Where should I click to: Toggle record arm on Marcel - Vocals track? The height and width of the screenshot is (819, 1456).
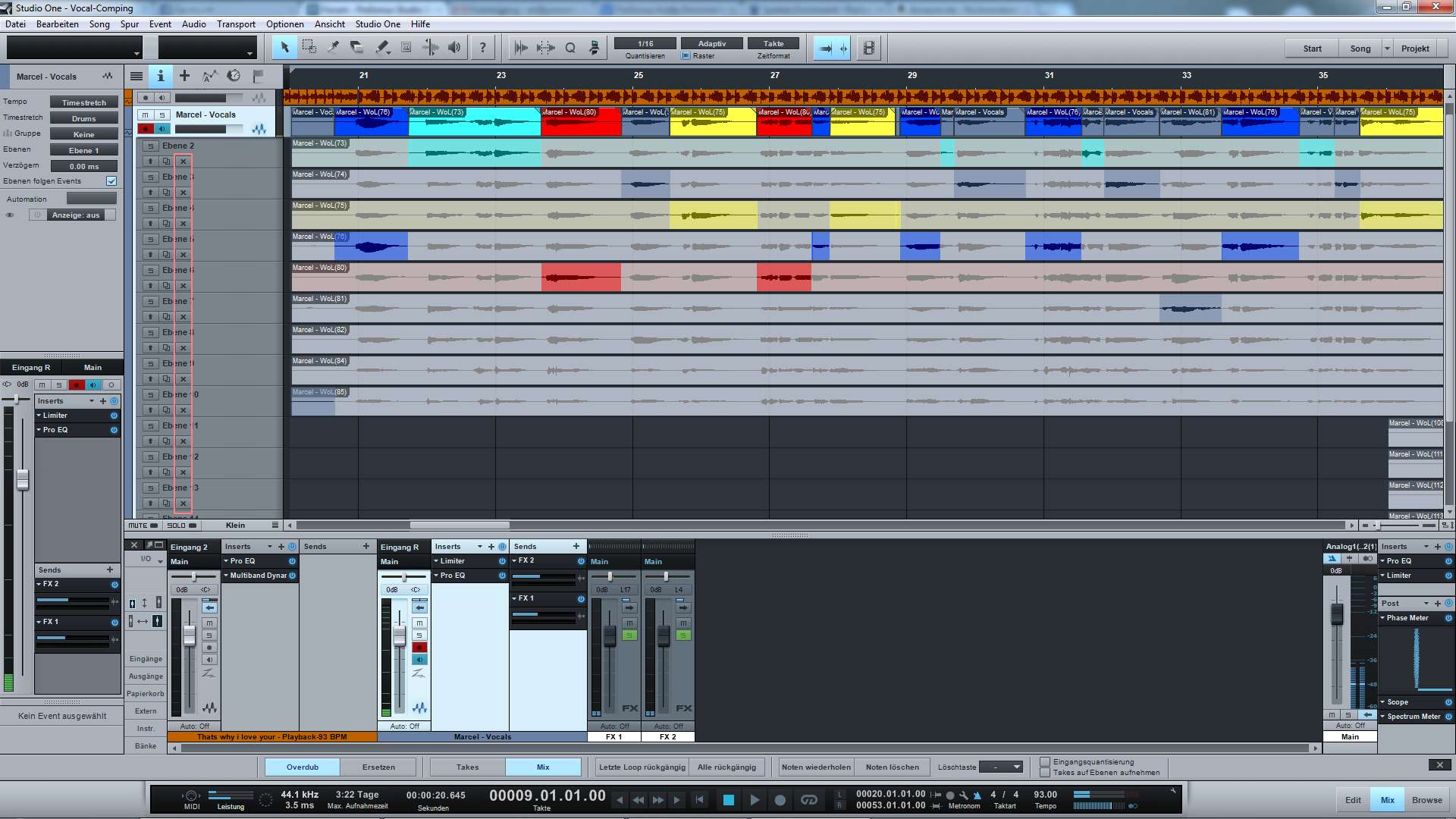coord(146,129)
